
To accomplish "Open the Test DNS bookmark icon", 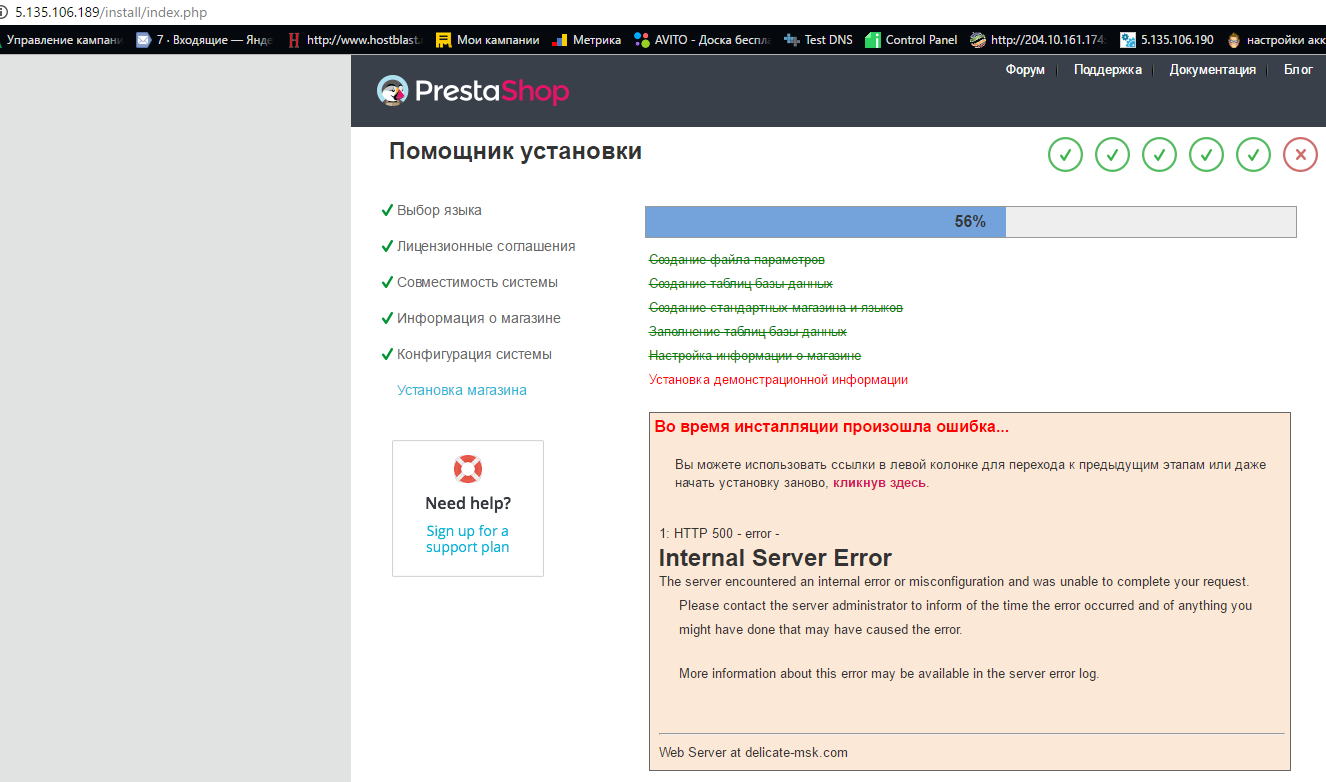I will pos(792,40).
